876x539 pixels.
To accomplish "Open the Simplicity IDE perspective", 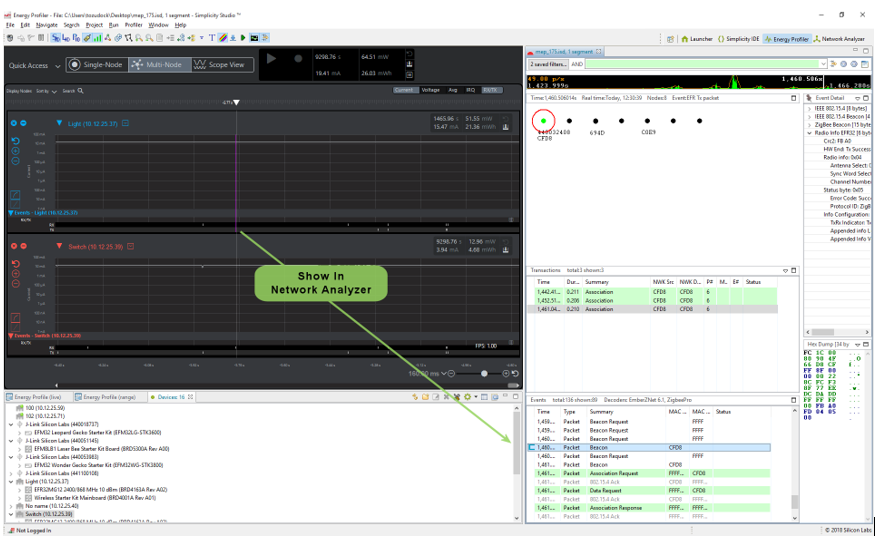I will coord(738,39).
